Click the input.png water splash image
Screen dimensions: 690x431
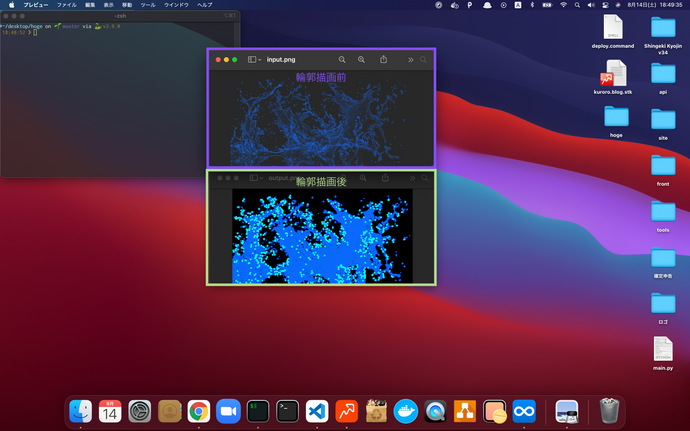coord(318,122)
